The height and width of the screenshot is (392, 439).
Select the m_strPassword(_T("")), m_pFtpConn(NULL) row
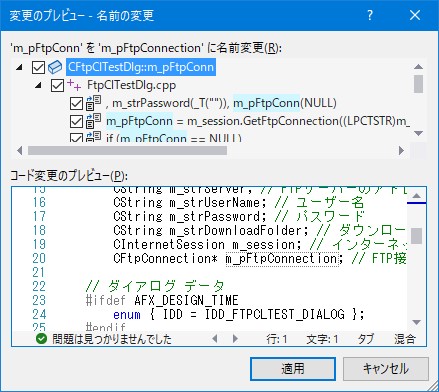pos(221,103)
